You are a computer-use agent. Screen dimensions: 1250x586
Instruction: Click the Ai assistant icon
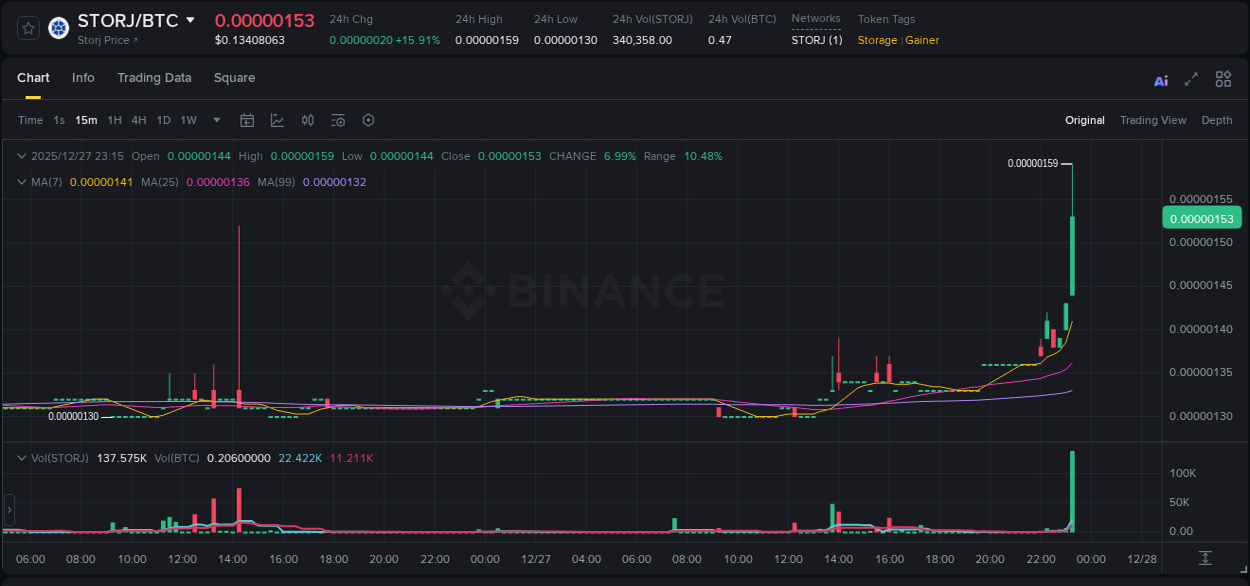pyautogui.click(x=1160, y=79)
